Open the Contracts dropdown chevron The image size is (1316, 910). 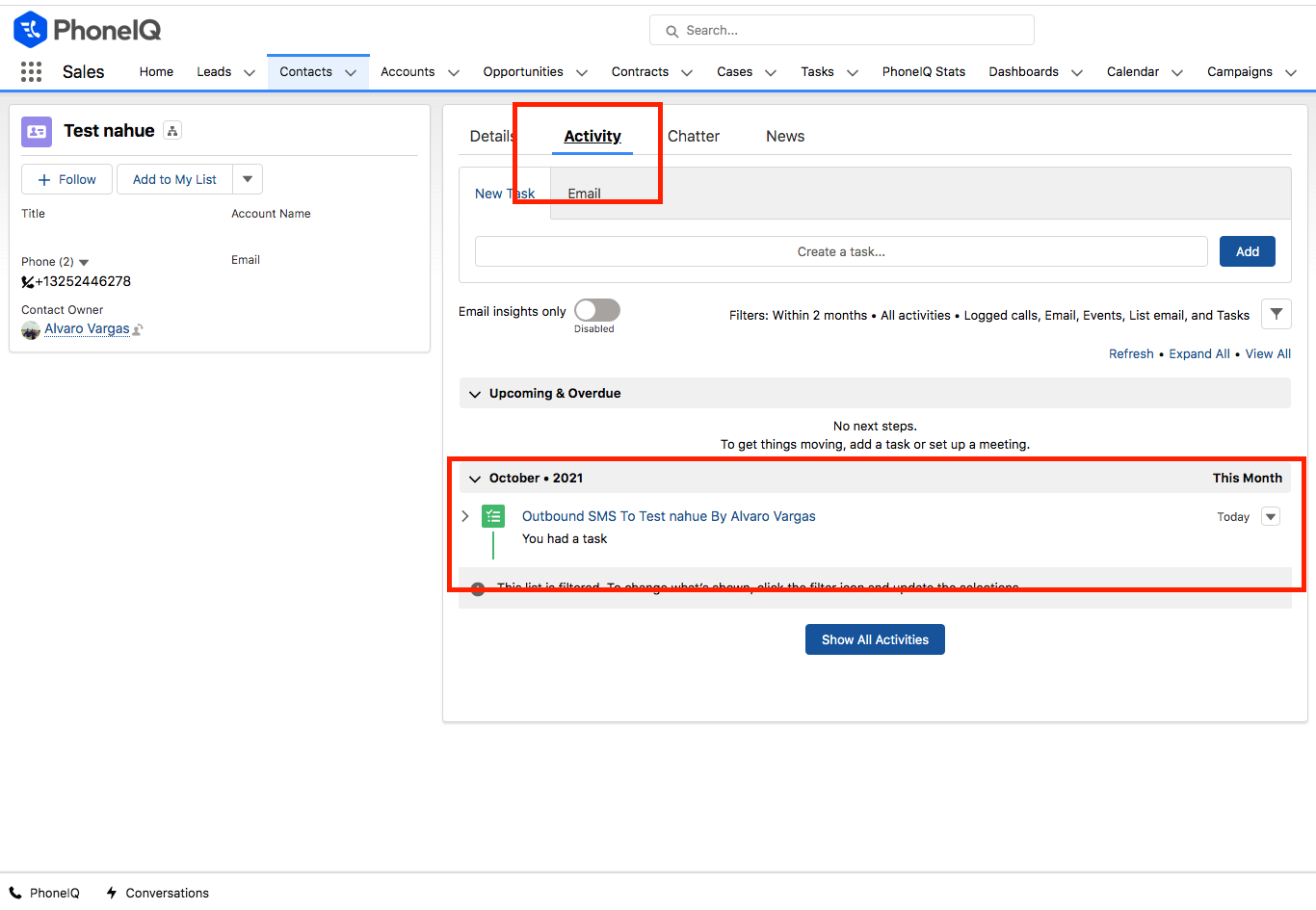point(687,72)
